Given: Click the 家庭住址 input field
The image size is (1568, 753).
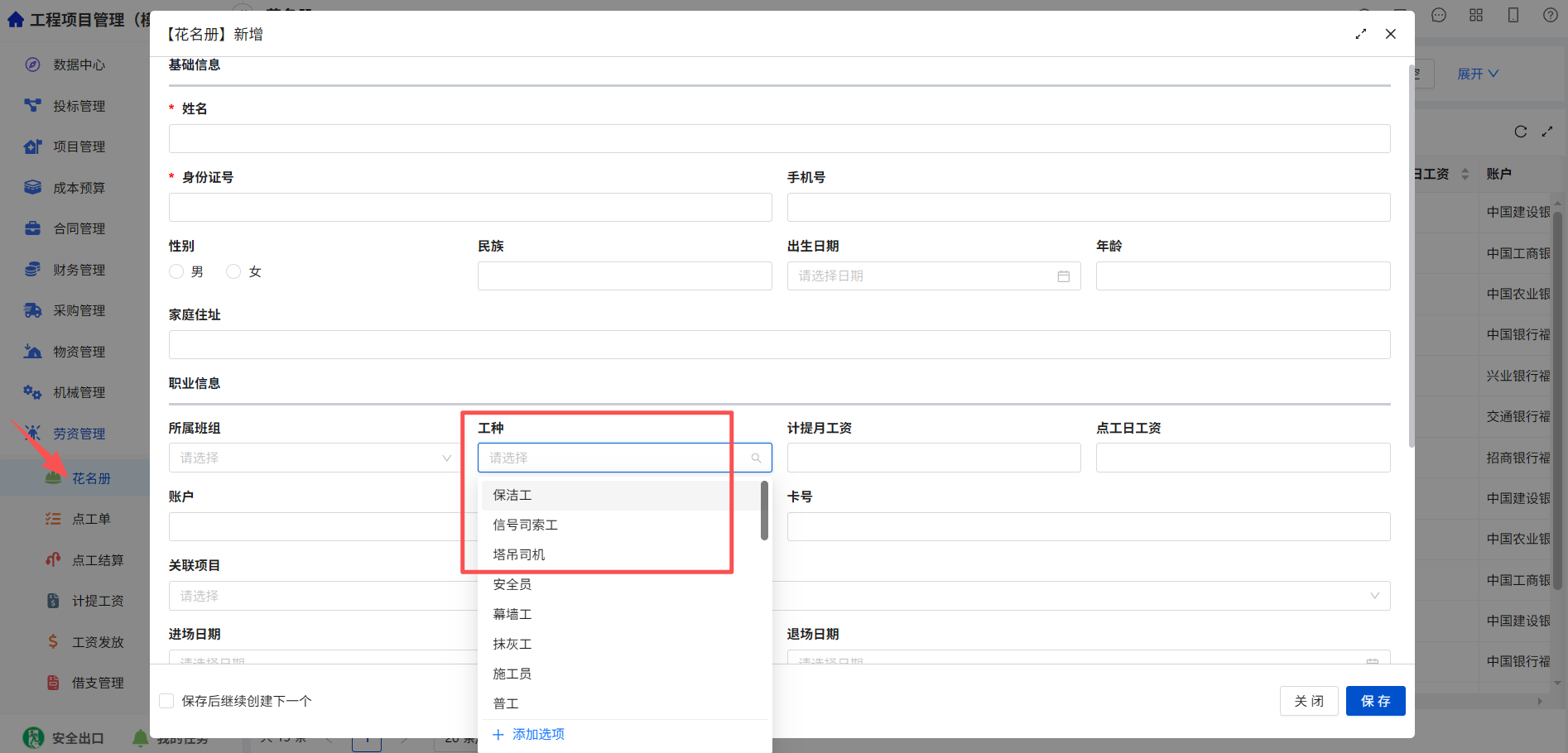Looking at the screenshot, I should 779,344.
